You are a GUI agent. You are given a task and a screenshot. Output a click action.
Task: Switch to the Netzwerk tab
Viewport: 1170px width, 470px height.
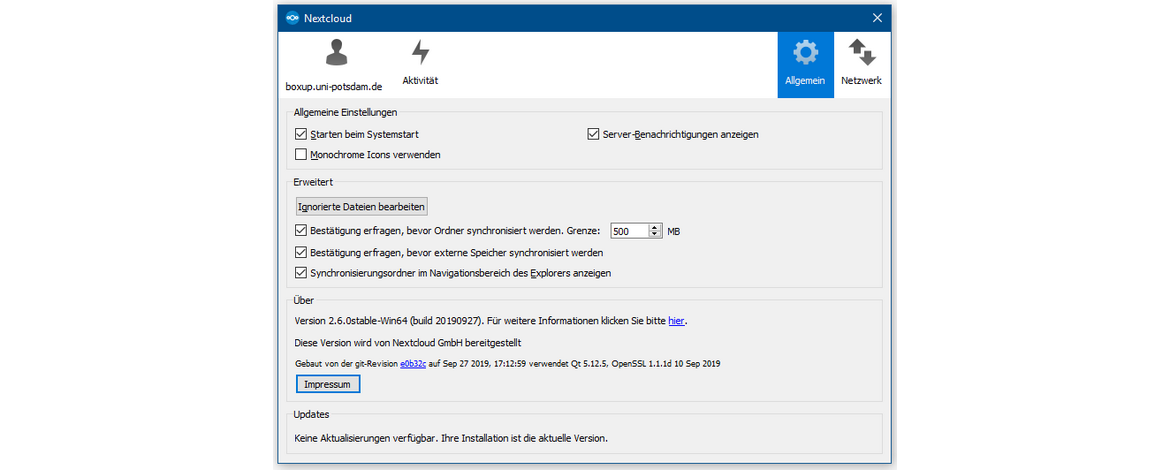(x=861, y=53)
